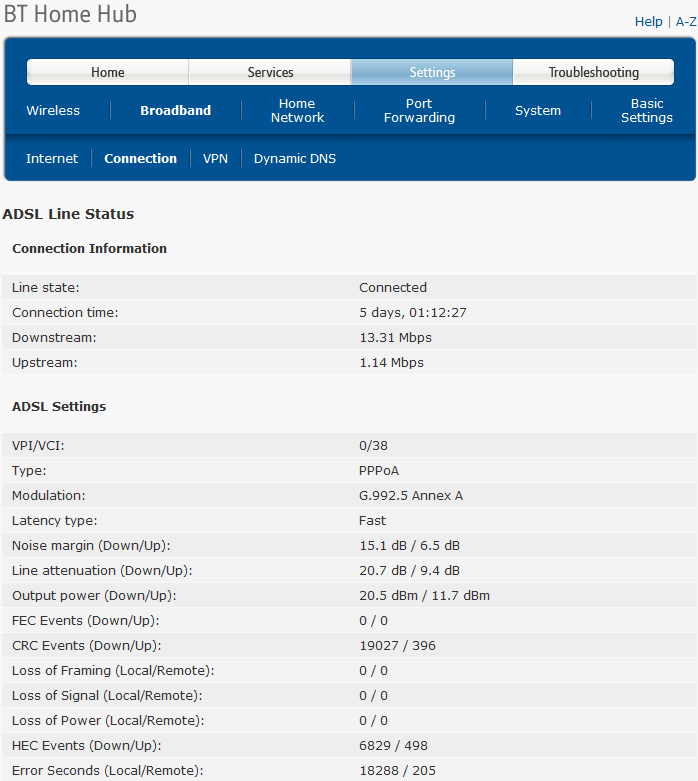Select the Settings tab
The height and width of the screenshot is (781, 698).
click(432, 72)
